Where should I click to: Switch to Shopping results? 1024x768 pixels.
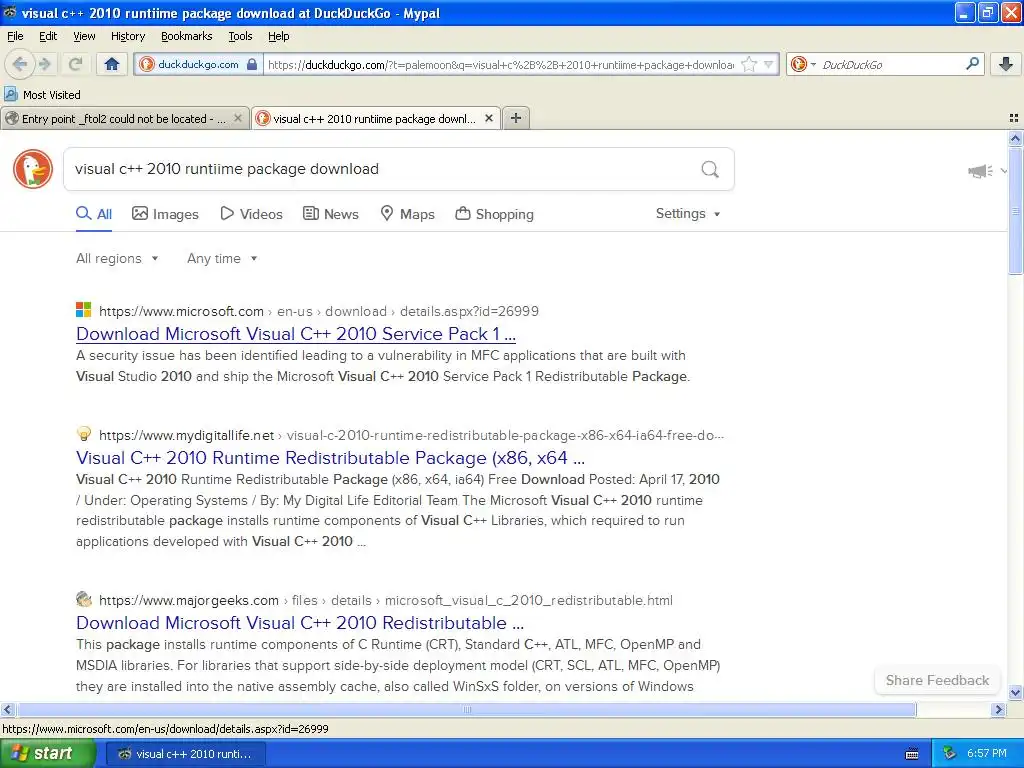[x=494, y=214]
